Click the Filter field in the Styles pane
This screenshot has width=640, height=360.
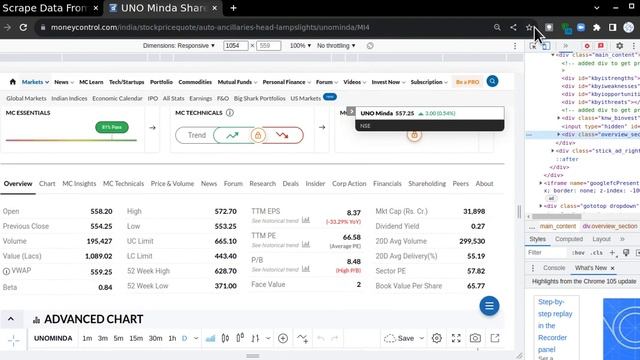547,253
